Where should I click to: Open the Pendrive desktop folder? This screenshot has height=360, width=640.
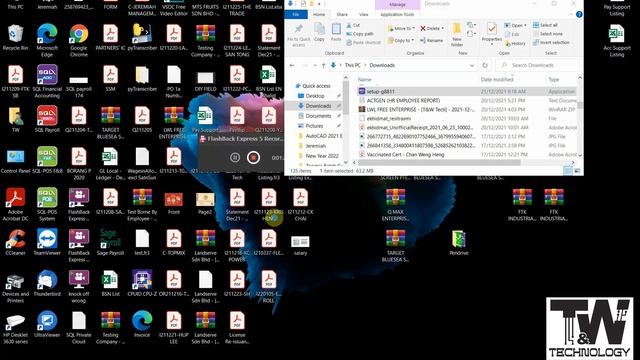459,243
